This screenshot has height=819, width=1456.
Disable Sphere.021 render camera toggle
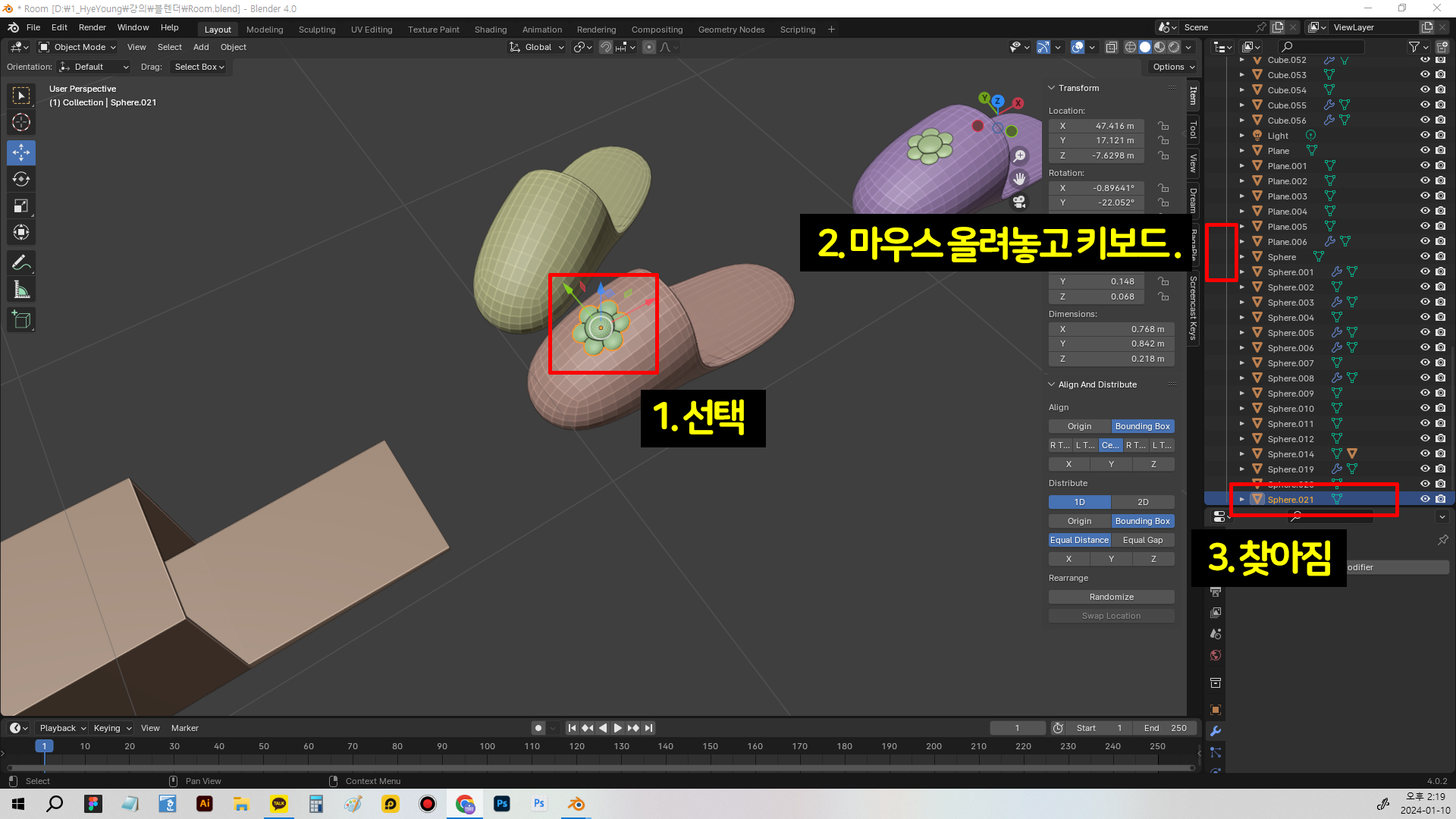point(1441,499)
